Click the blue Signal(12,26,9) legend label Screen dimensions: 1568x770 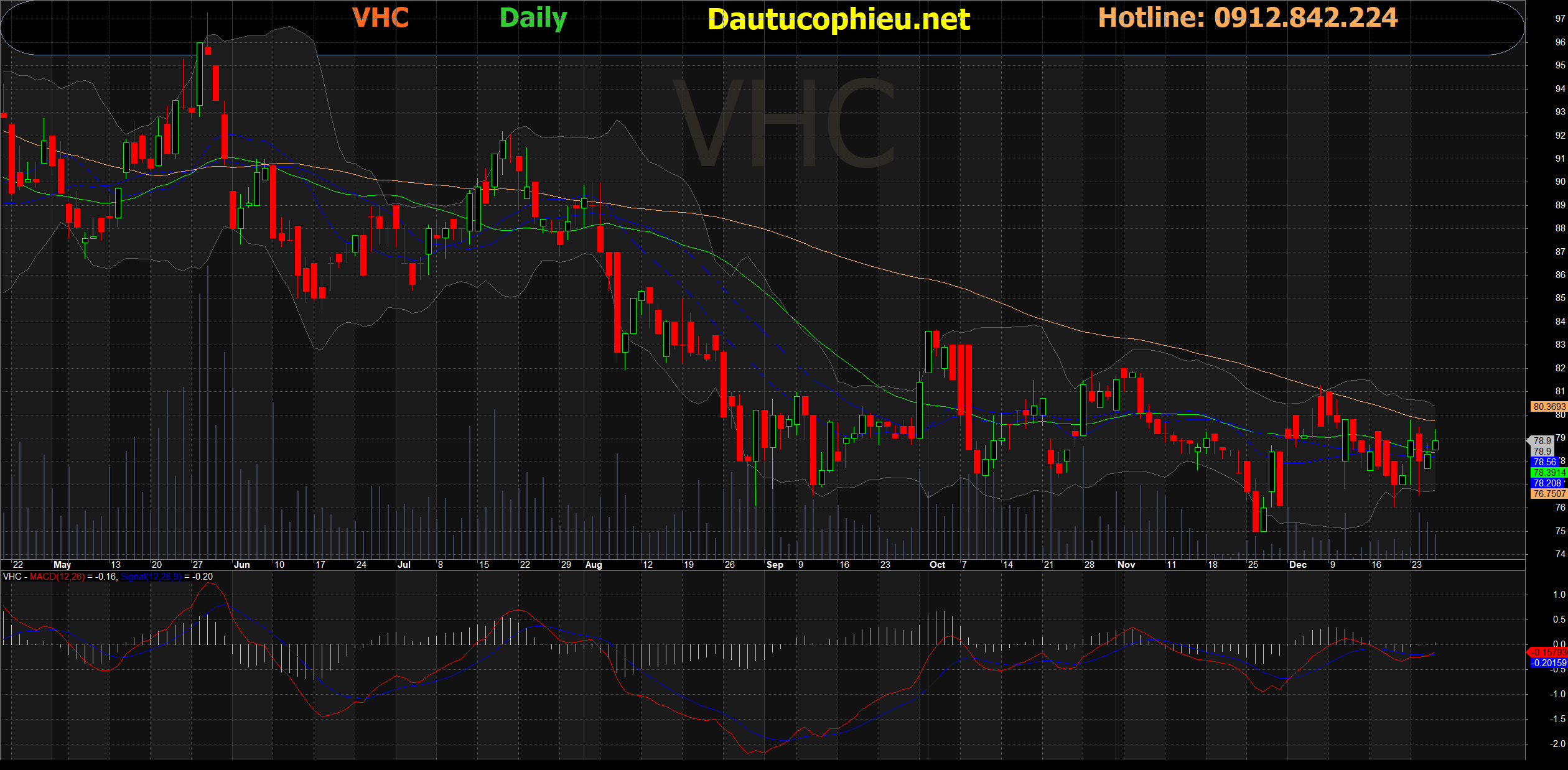click(x=151, y=577)
